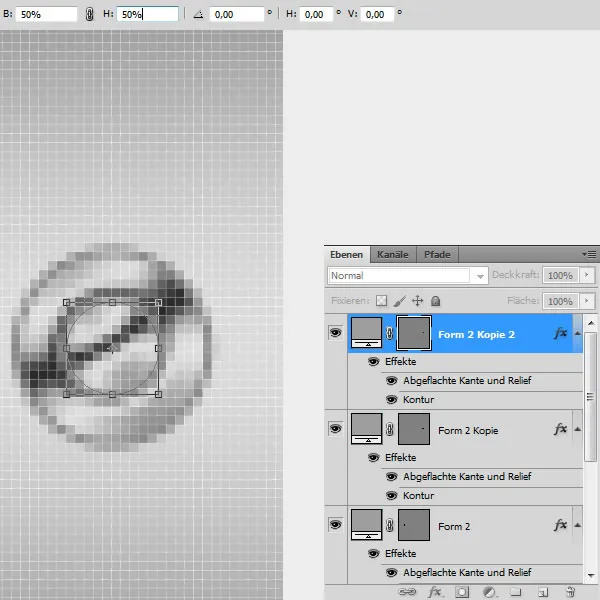Create a new layer group with the folder icon

point(516,592)
